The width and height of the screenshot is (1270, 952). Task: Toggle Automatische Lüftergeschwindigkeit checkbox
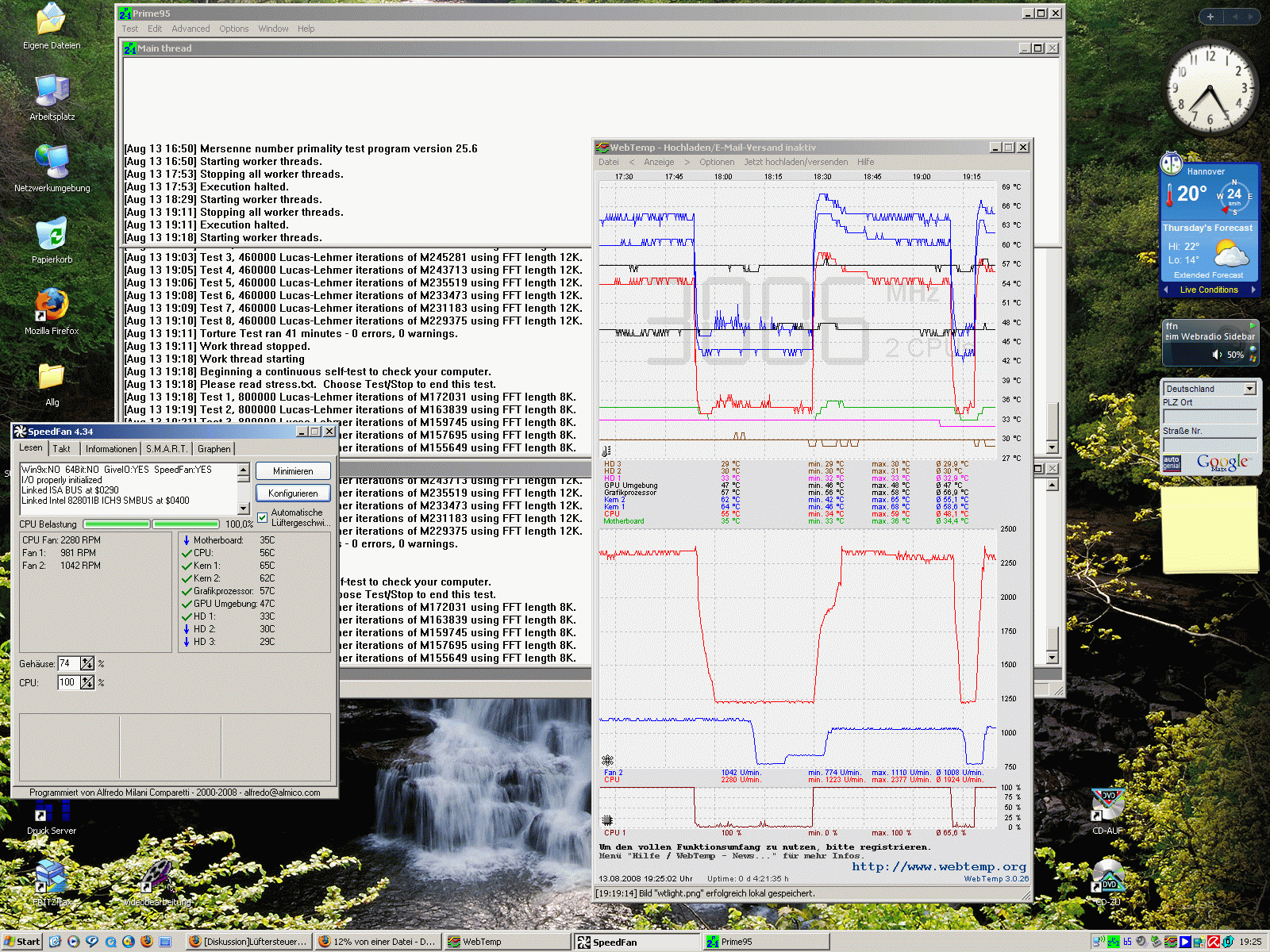263,517
